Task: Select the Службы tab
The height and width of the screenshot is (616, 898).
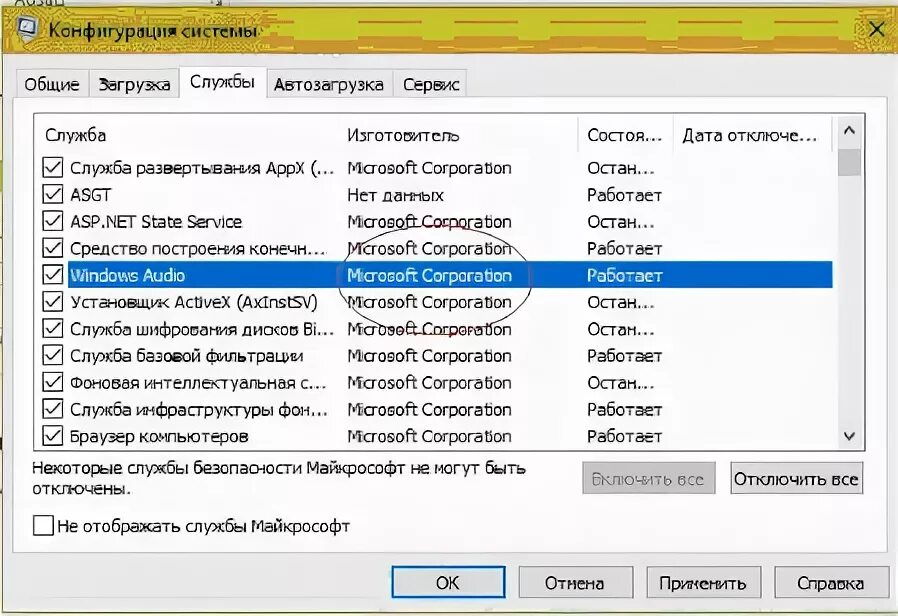Action: point(222,82)
